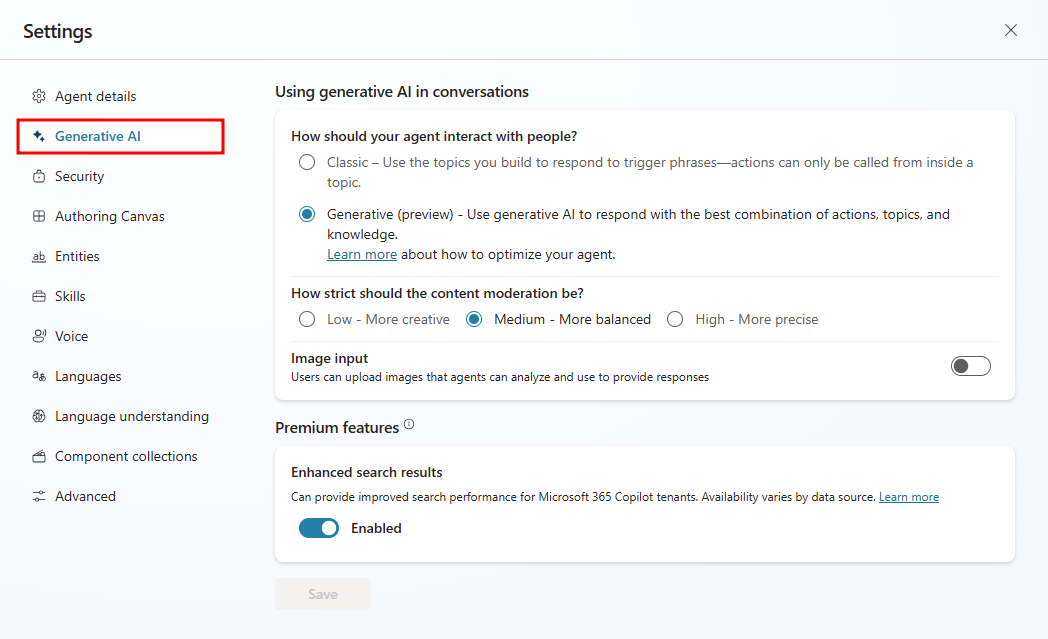
Task: Click the Entities icon in the sidebar
Action: [39, 257]
